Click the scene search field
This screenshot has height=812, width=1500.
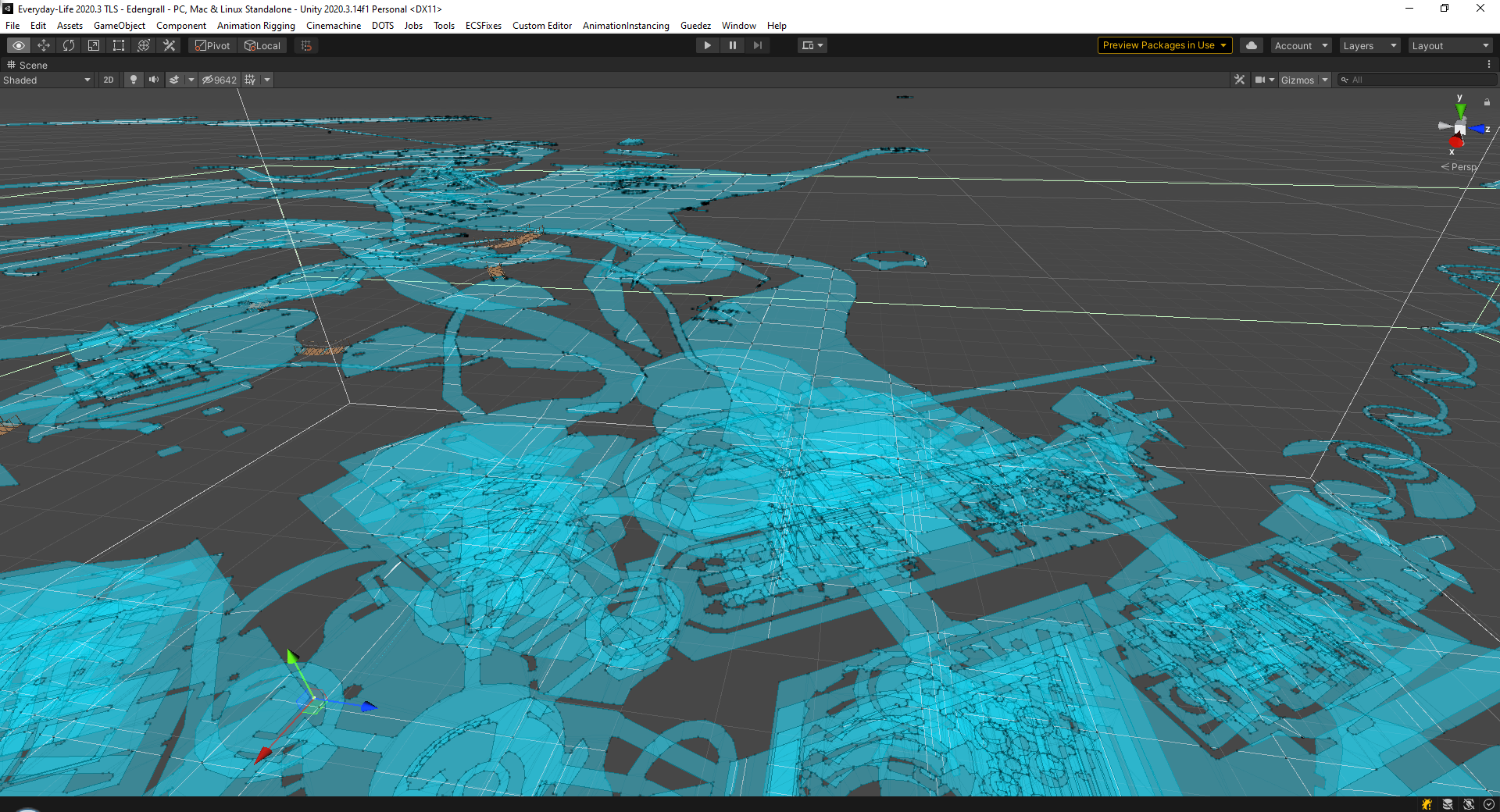point(1418,80)
